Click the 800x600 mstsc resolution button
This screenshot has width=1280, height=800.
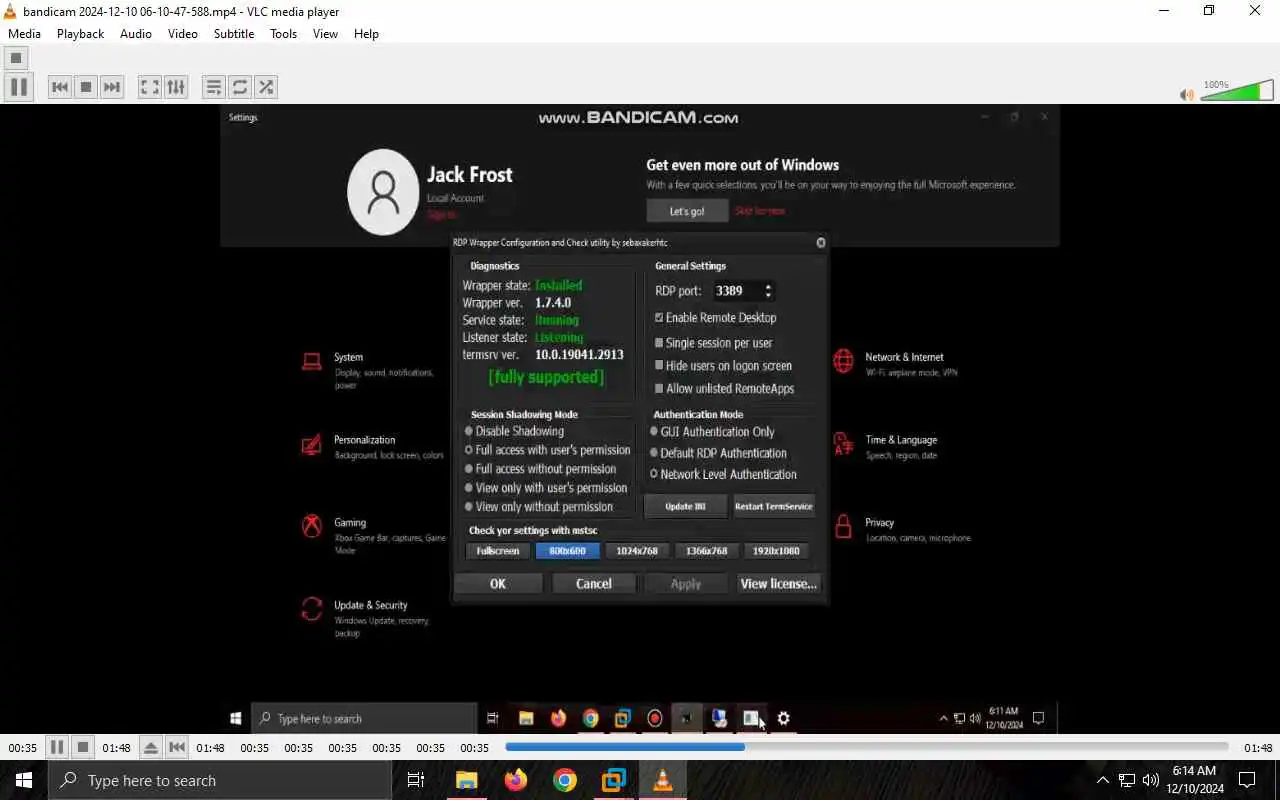coord(567,551)
